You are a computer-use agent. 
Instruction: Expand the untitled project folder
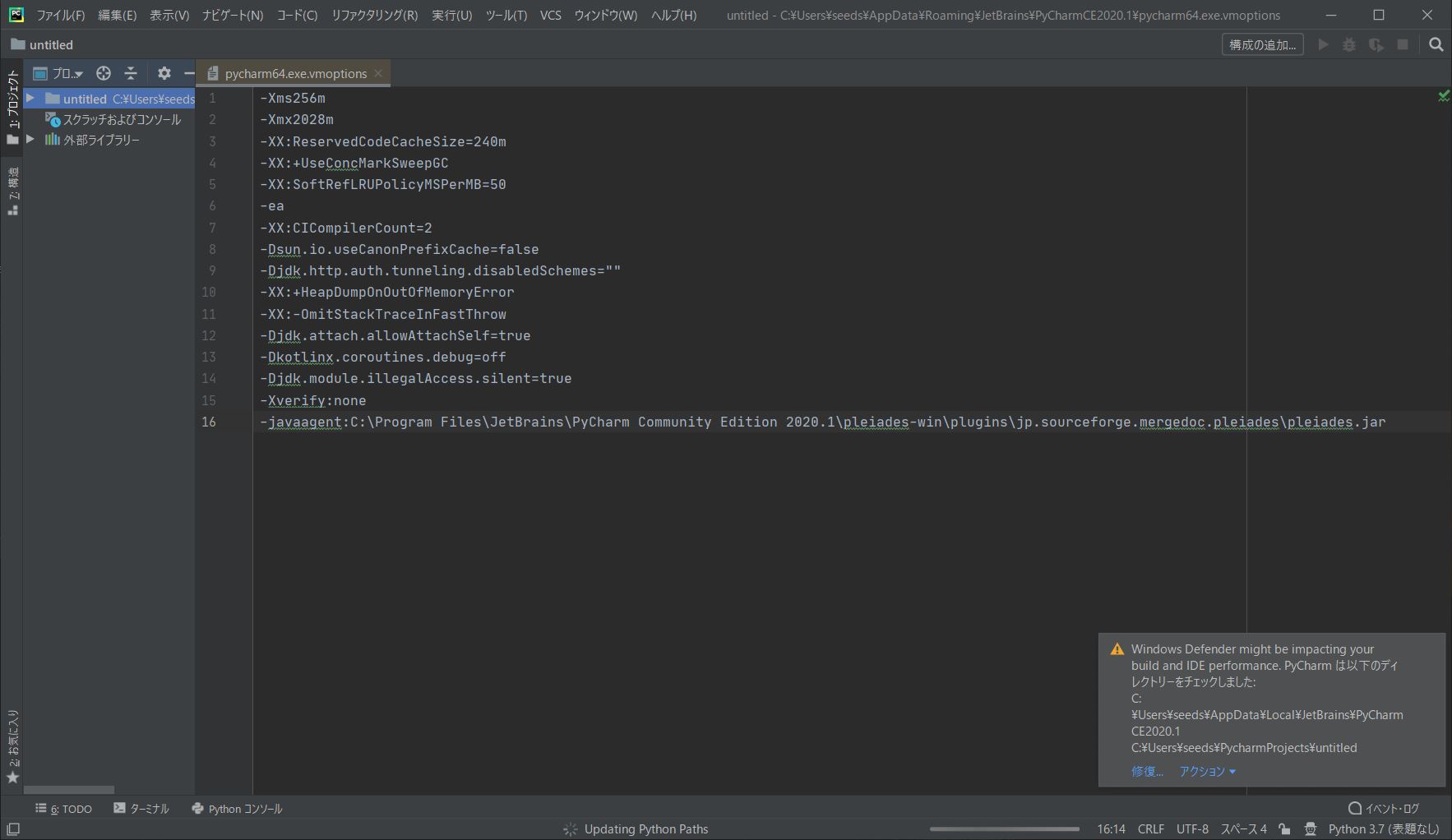30,98
